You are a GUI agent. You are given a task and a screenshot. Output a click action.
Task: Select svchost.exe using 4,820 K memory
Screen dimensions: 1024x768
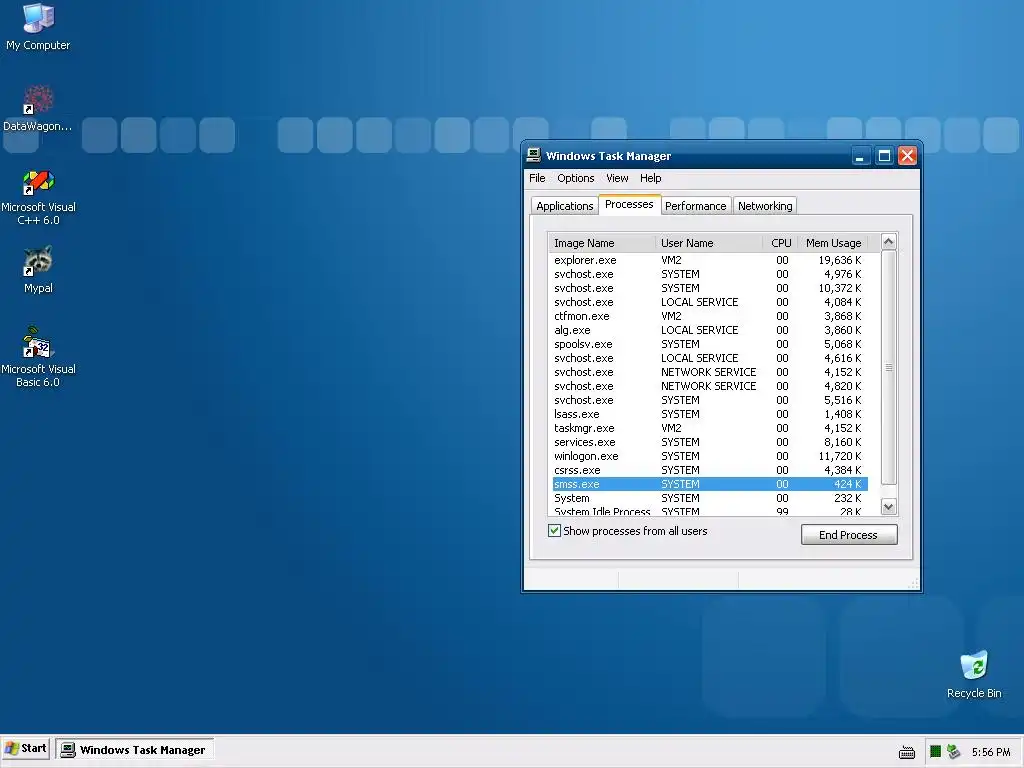[x=709, y=386]
